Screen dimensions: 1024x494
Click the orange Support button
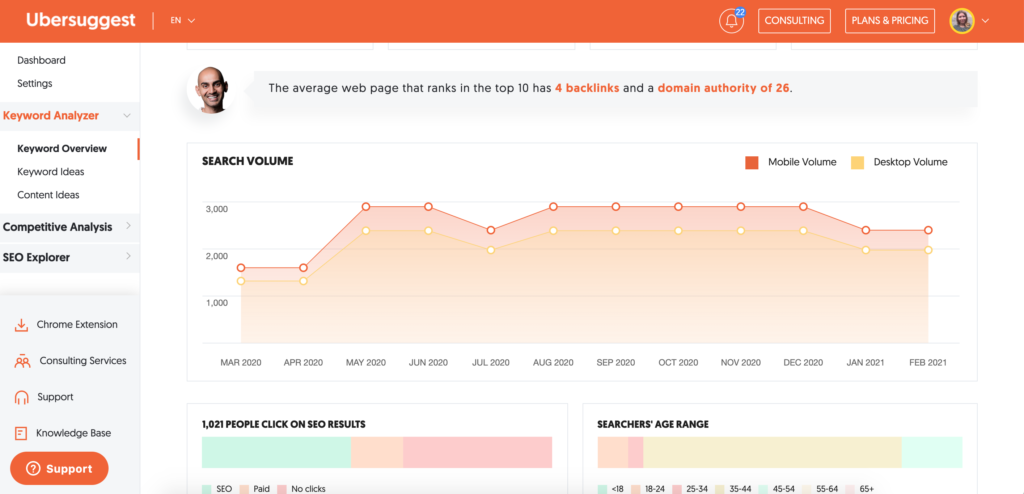pos(59,469)
